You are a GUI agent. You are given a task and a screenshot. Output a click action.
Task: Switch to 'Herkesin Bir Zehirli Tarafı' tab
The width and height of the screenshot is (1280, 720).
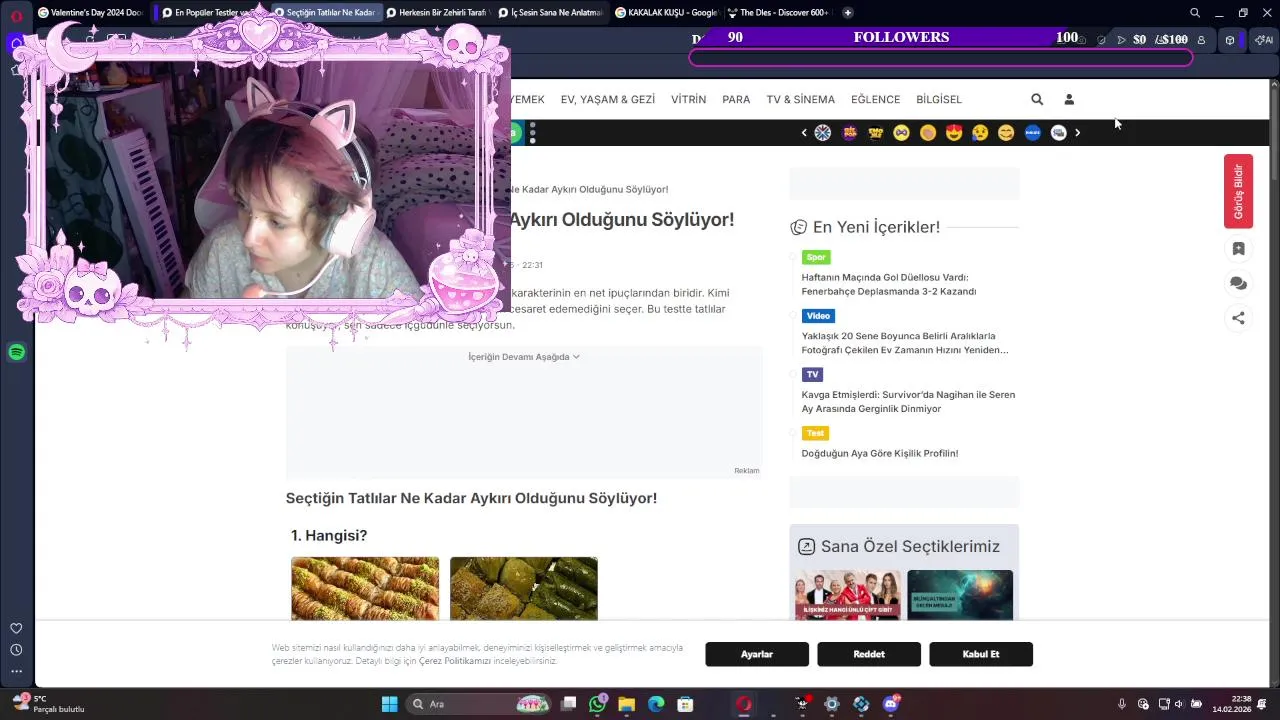coord(436,13)
